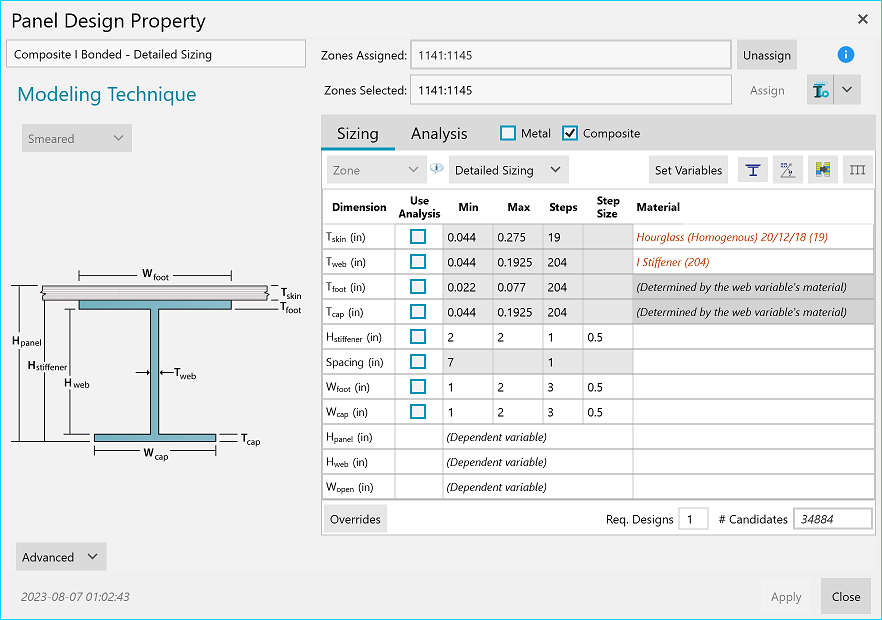Click the ply angle percentage toolbar icon
This screenshot has height=620, width=882.
pos(788,170)
